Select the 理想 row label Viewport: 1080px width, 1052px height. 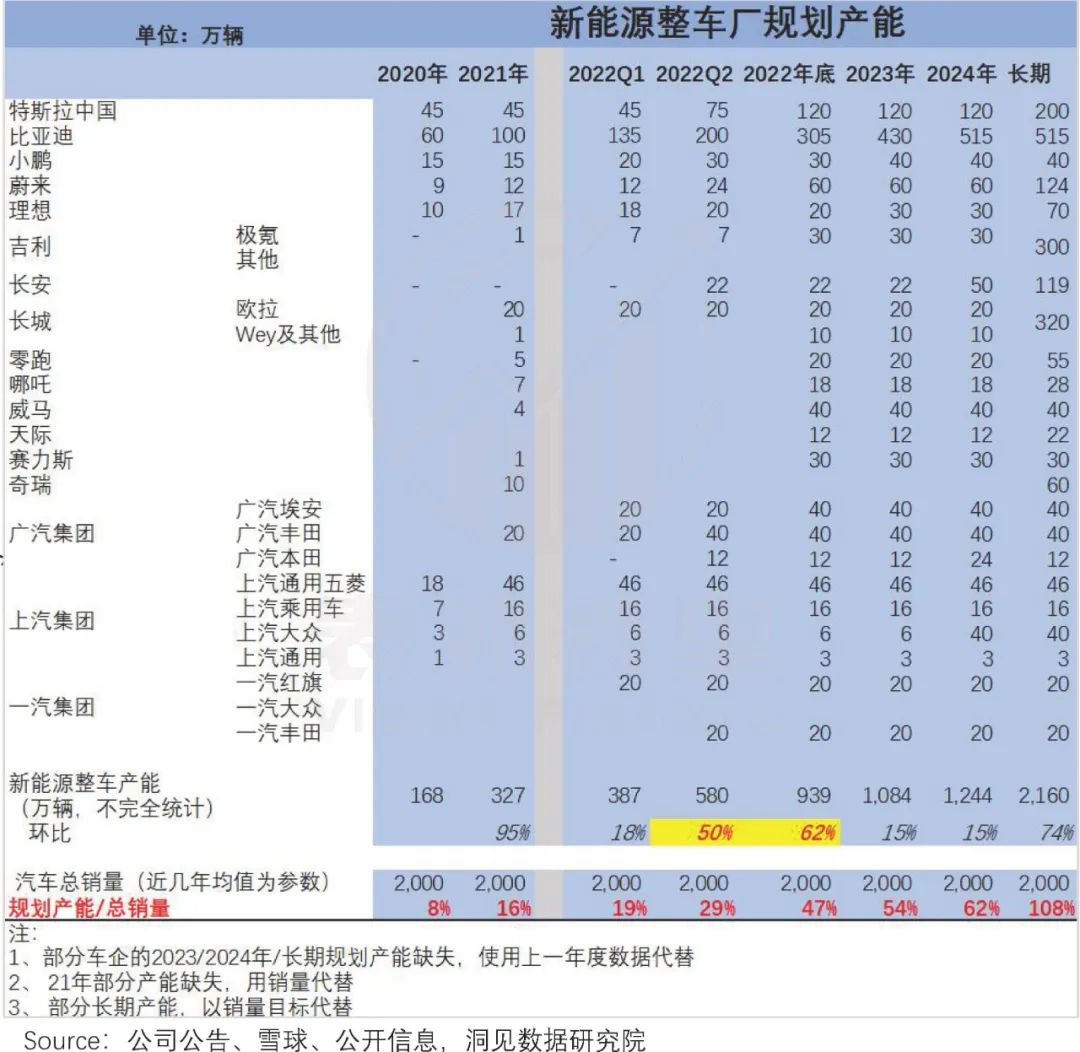30,210
